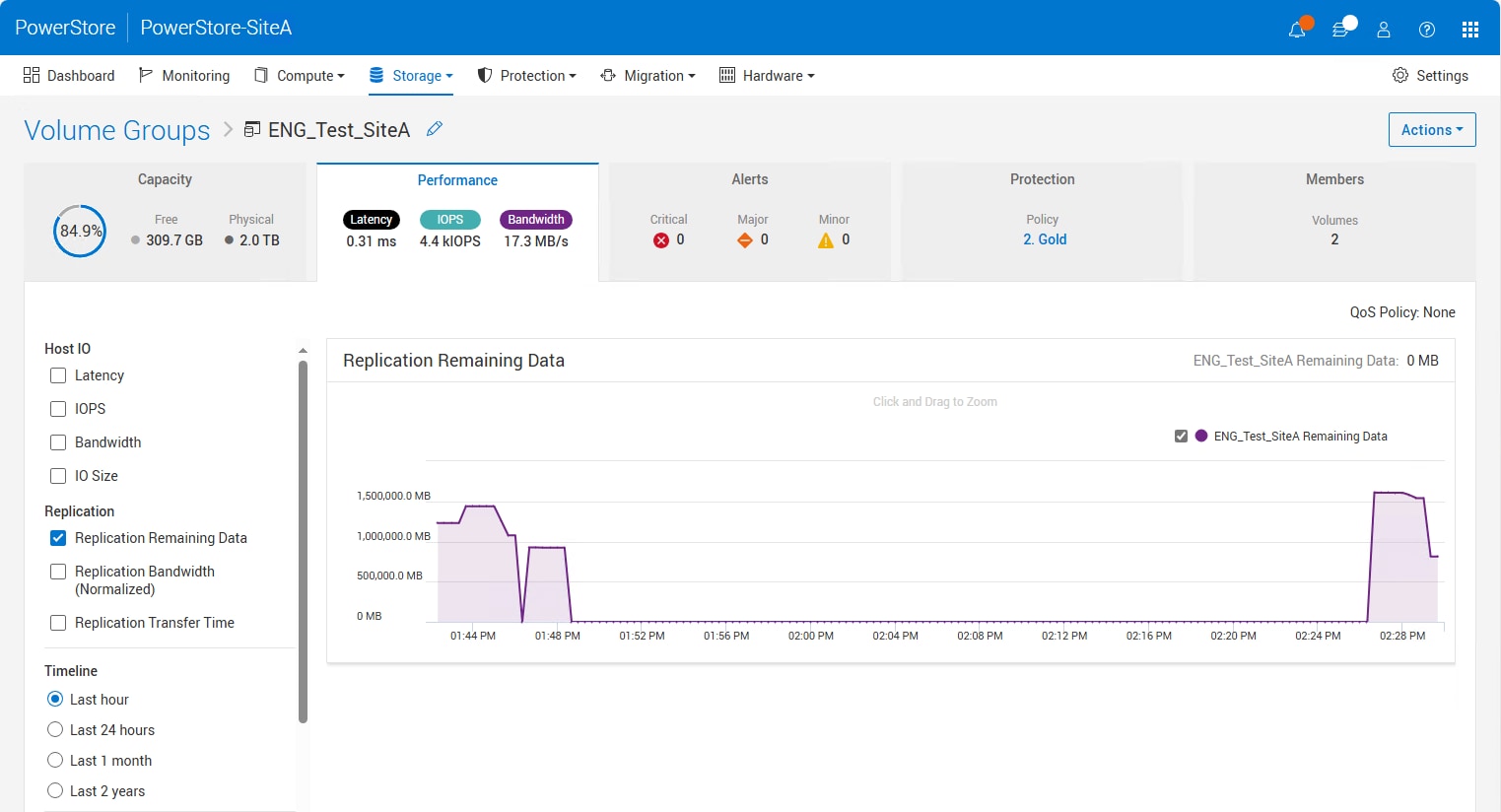Enable Replication Transfer Time checkbox
Screen dimensions: 1501x812
58,623
